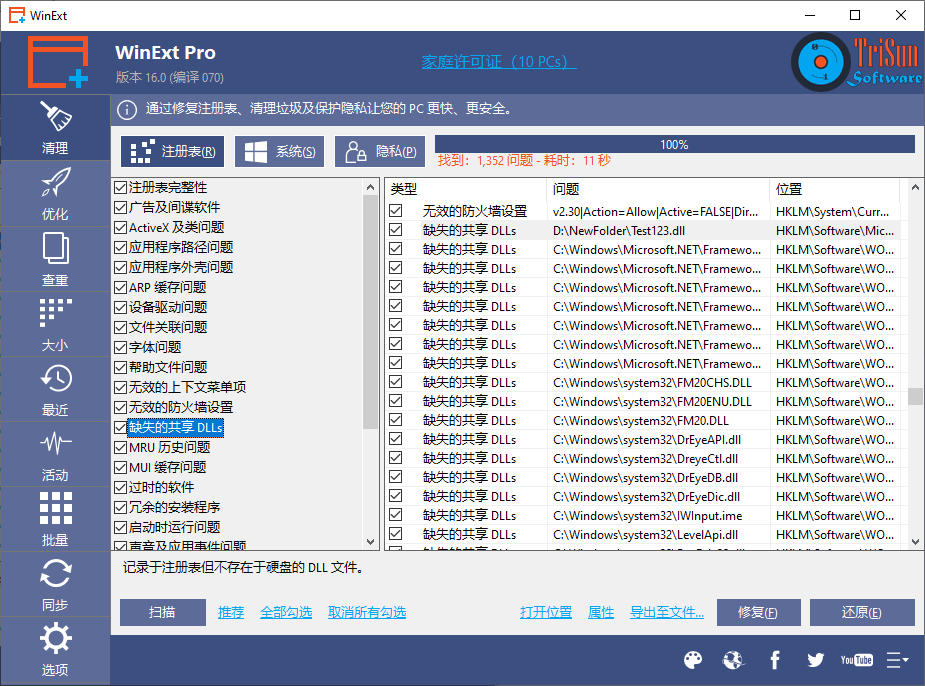
Task: Click the results list scroll down arrow
Action: pyautogui.click(x=915, y=541)
